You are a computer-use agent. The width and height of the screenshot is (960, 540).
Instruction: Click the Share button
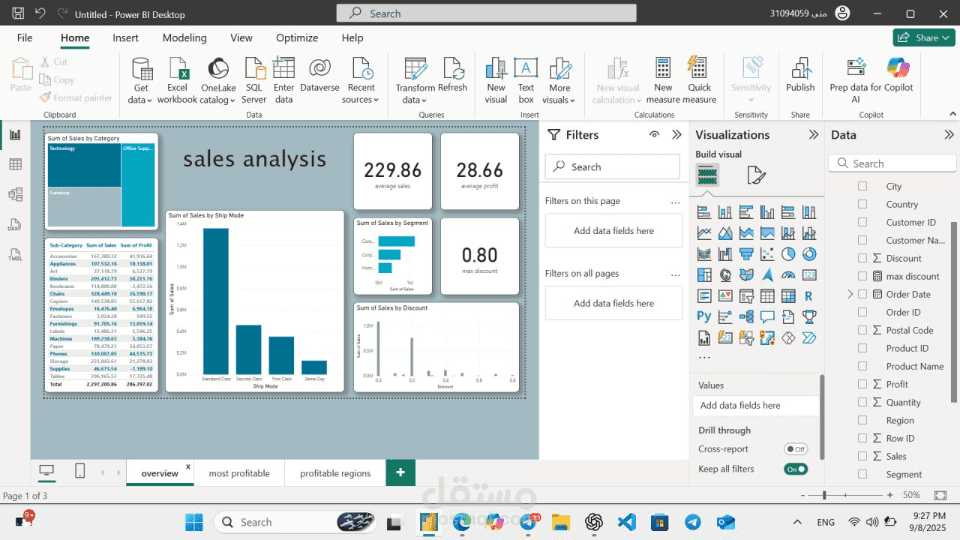[x=923, y=38]
